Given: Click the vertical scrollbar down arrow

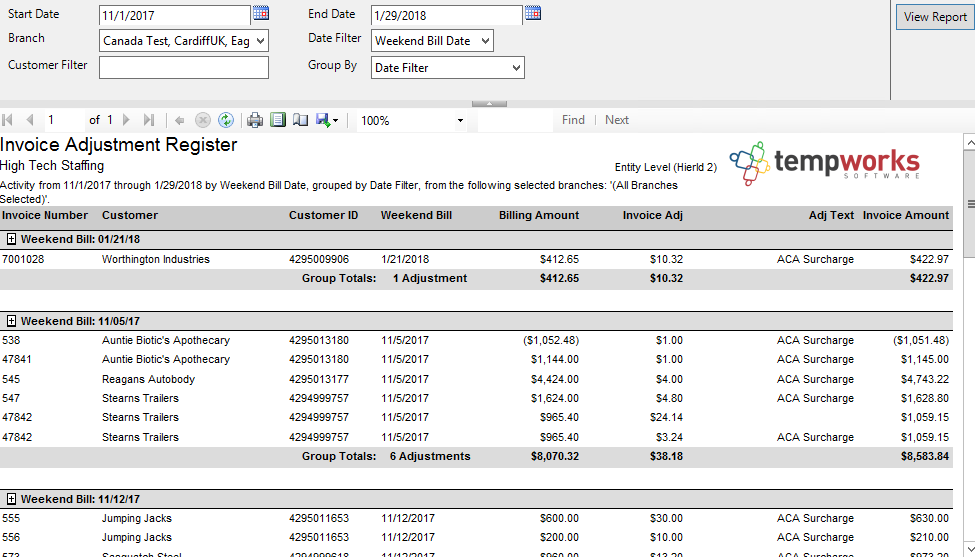Looking at the screenshot, I should pos(969,548).
